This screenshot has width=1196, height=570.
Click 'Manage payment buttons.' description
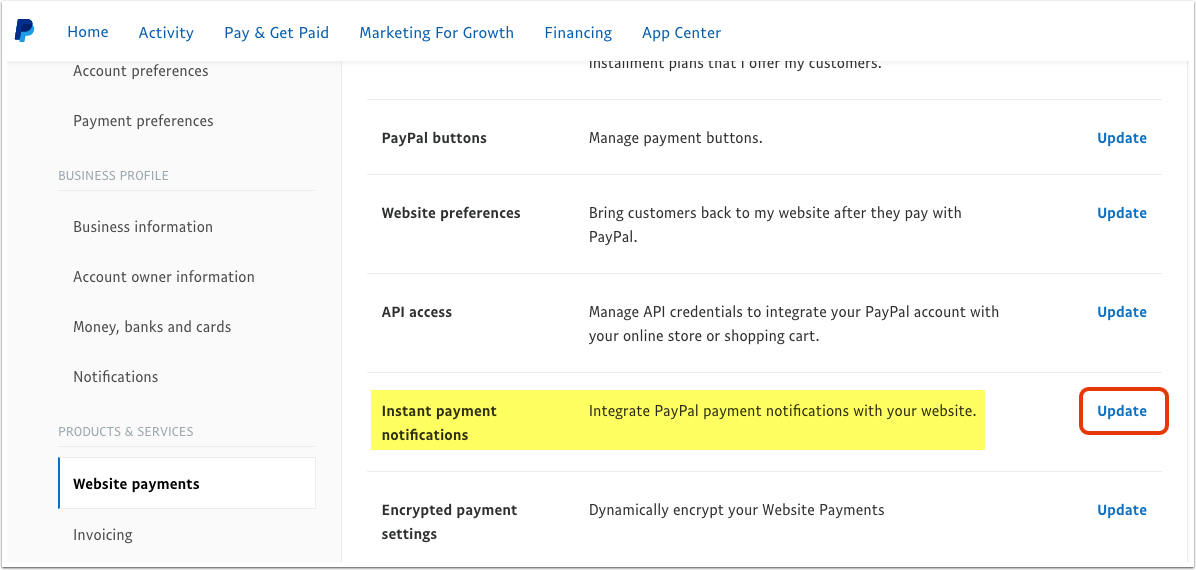(x=676, y=138)
